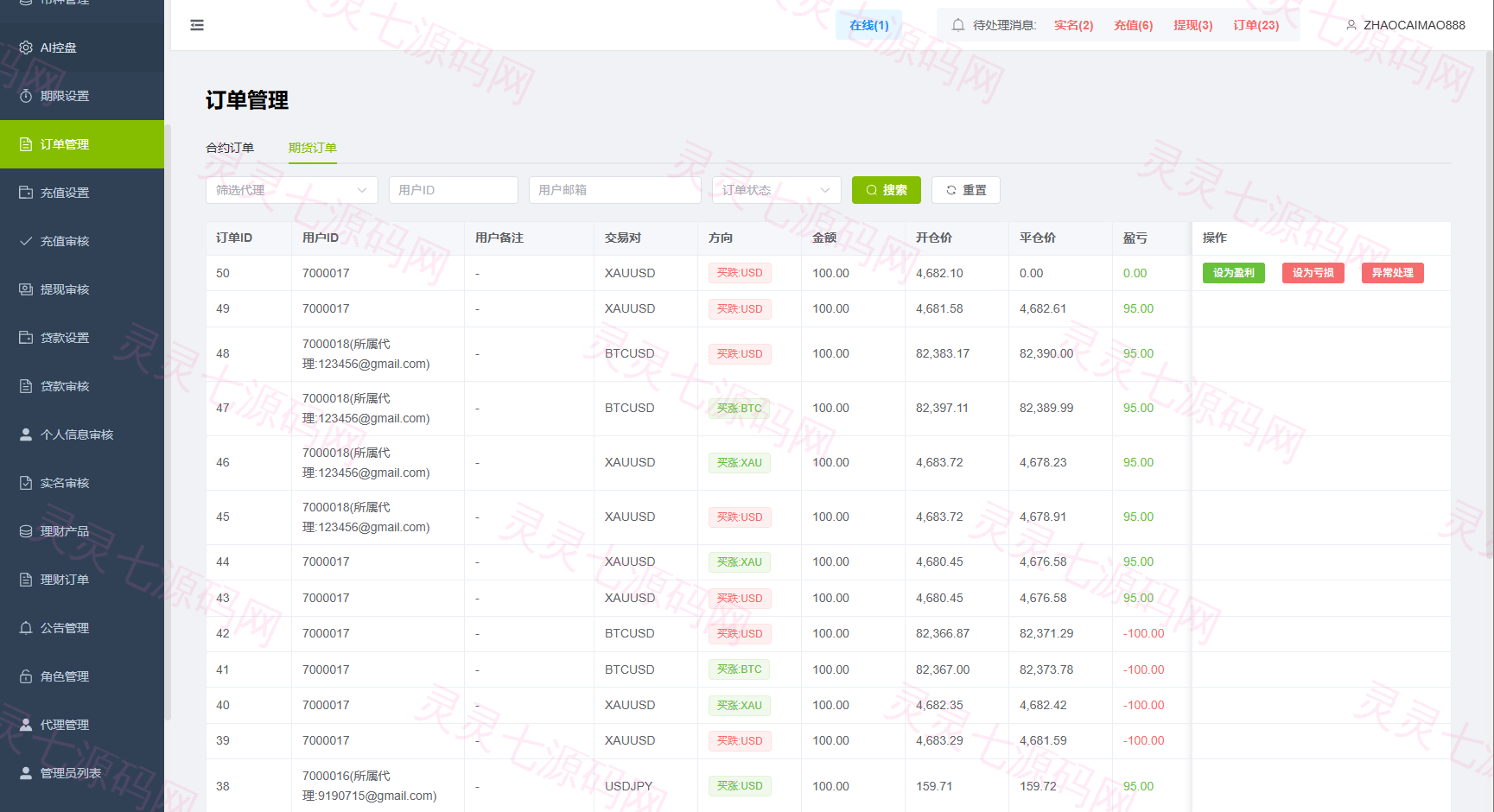Open pending 提现(3) messages
Image resolution: width=1494 pixels, height=812 pixels.
click(x=1193, y=25)
